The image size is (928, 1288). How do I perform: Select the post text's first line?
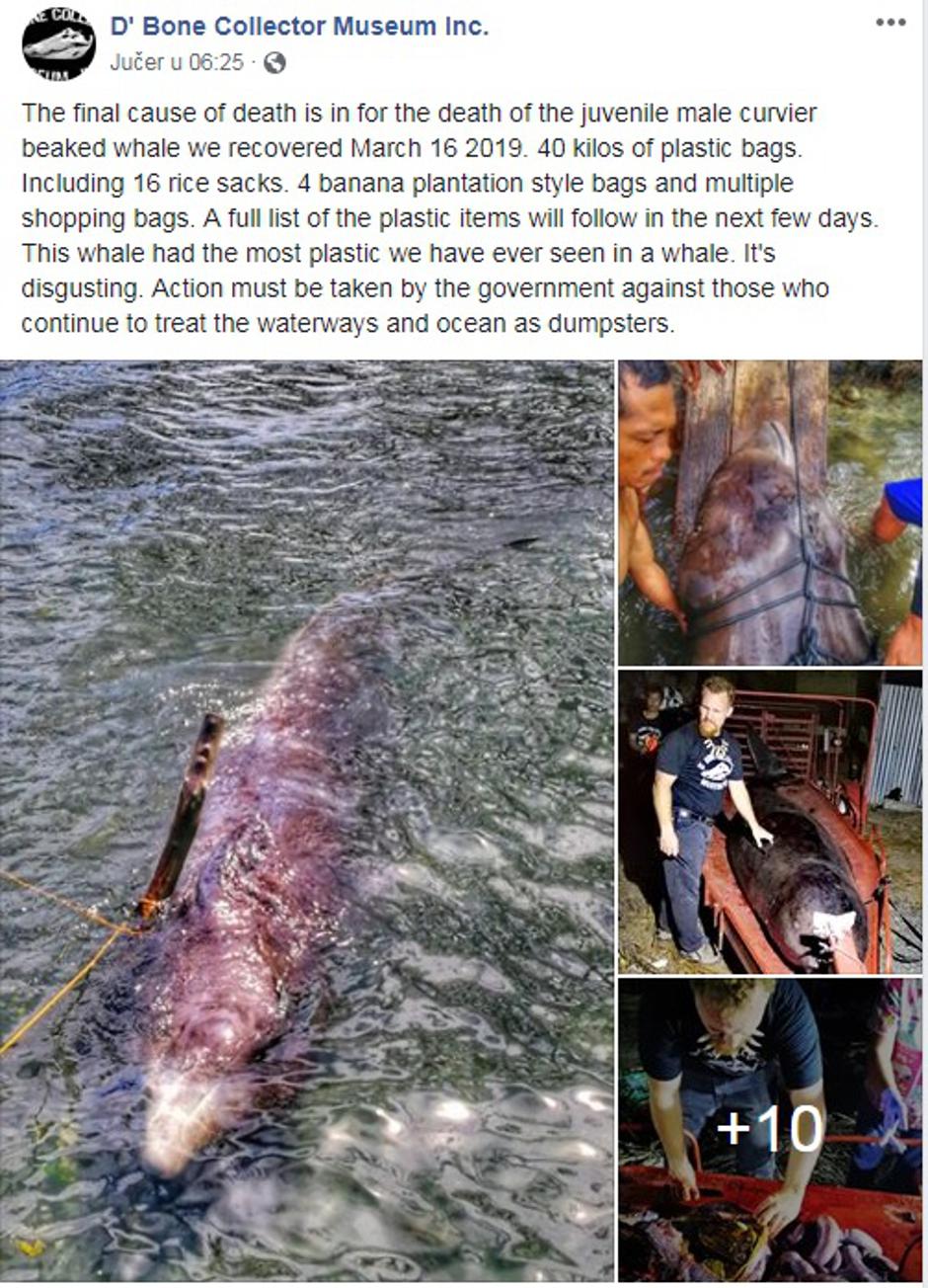420,113
